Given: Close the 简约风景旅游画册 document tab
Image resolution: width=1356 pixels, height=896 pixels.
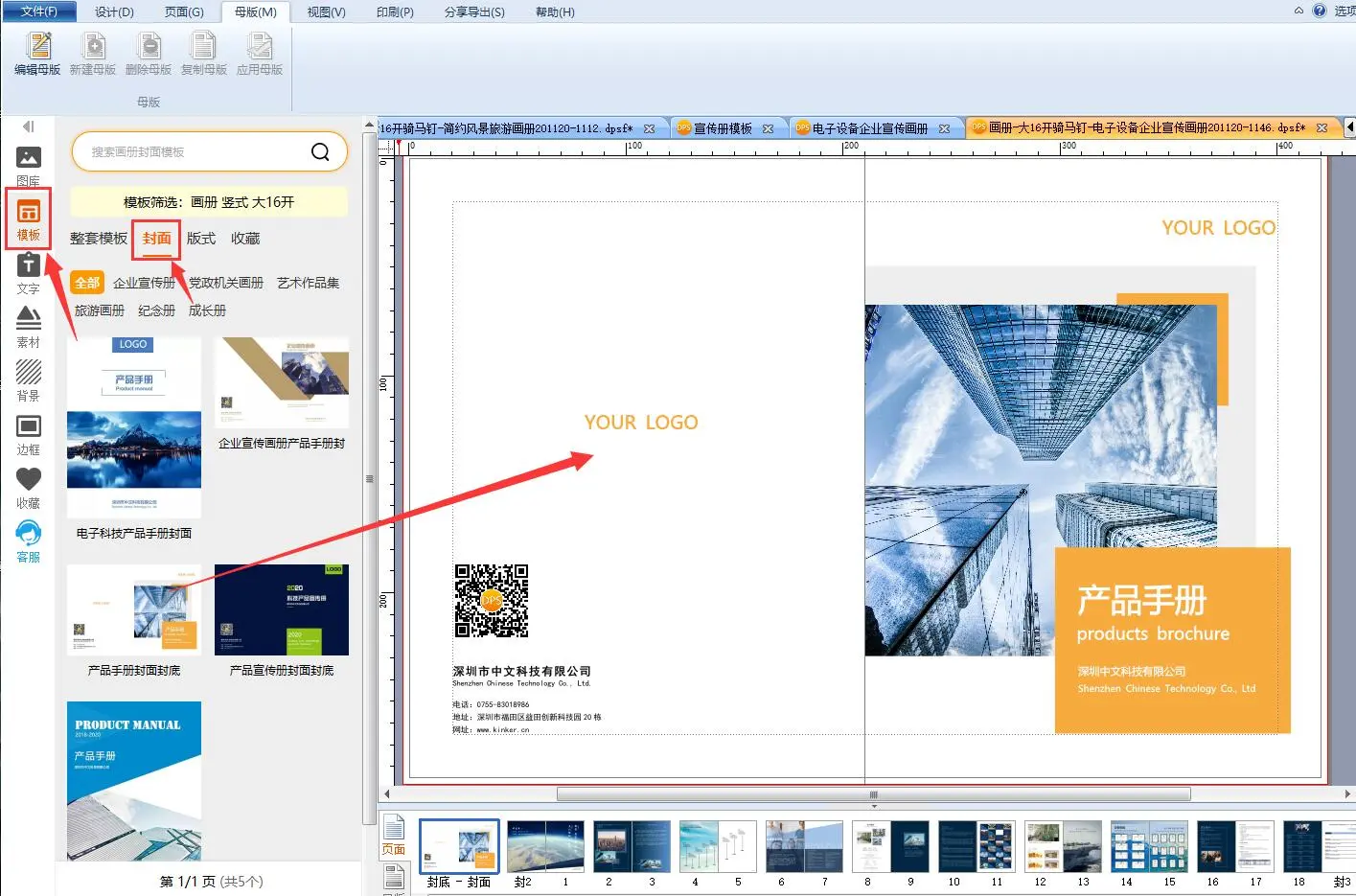Looking at the screenshot, I should (649, 128).
